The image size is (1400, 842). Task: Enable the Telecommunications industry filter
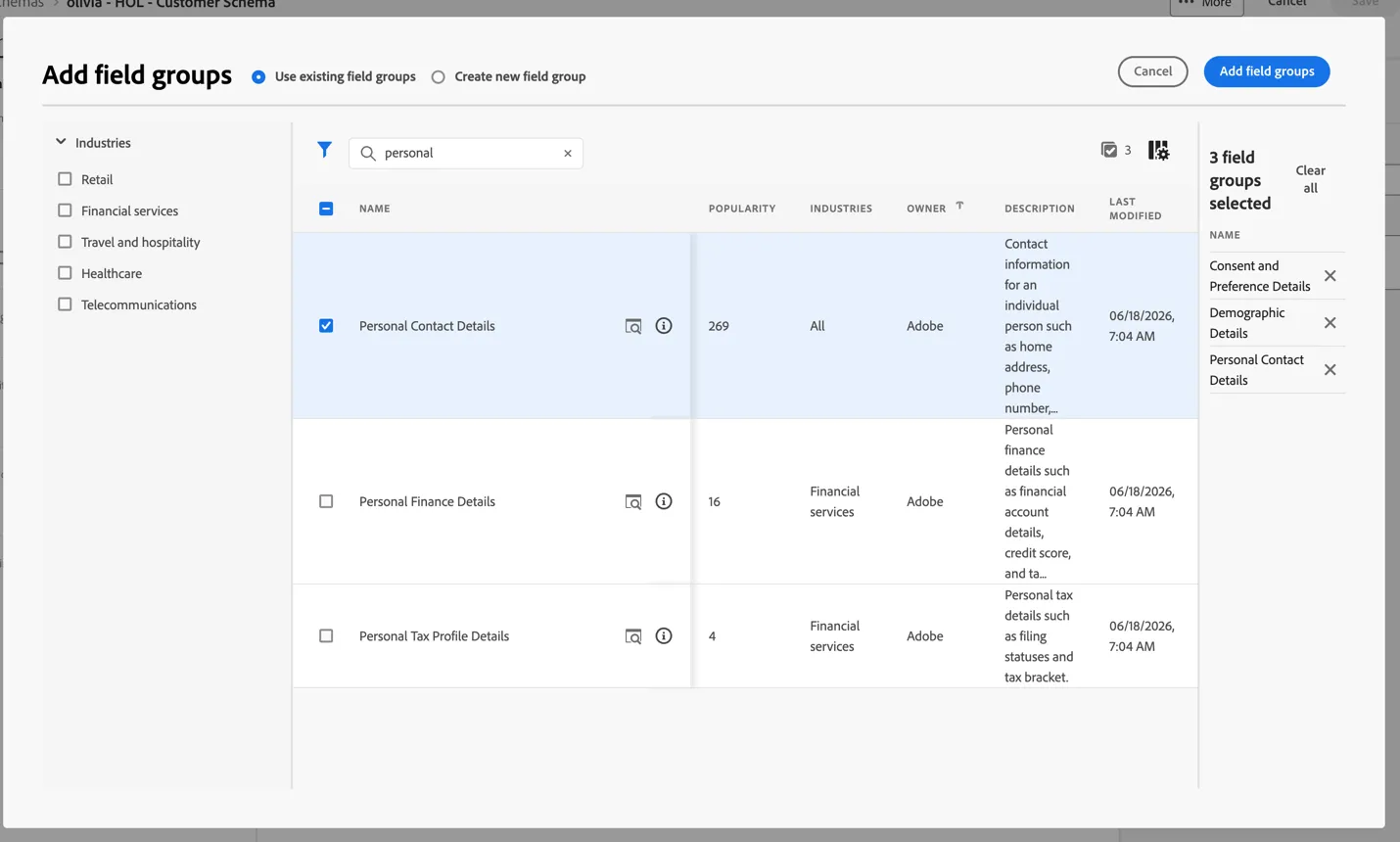[65, 304]
